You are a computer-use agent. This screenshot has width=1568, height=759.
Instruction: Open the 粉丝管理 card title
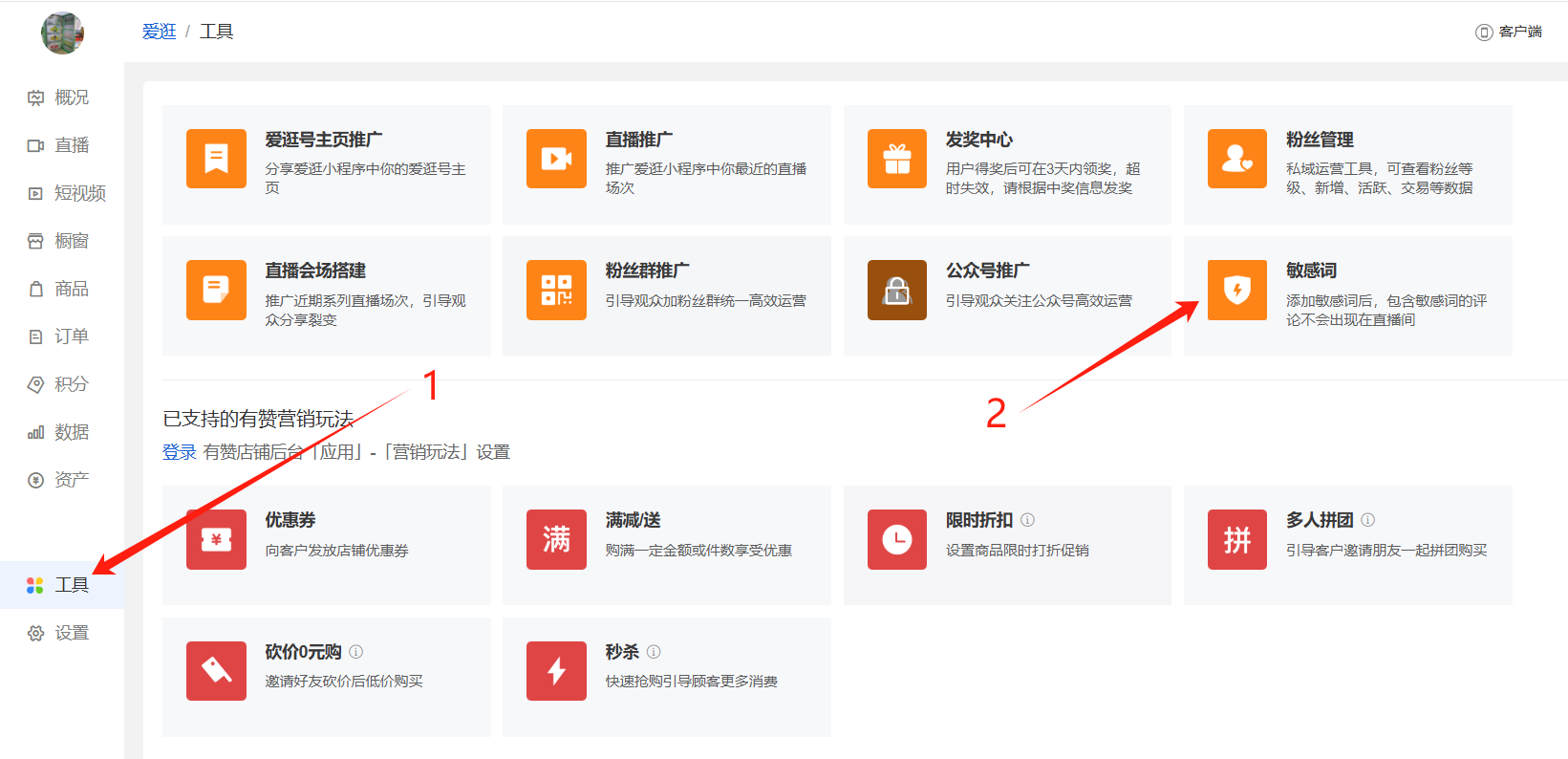click(x=1320, y=140)
